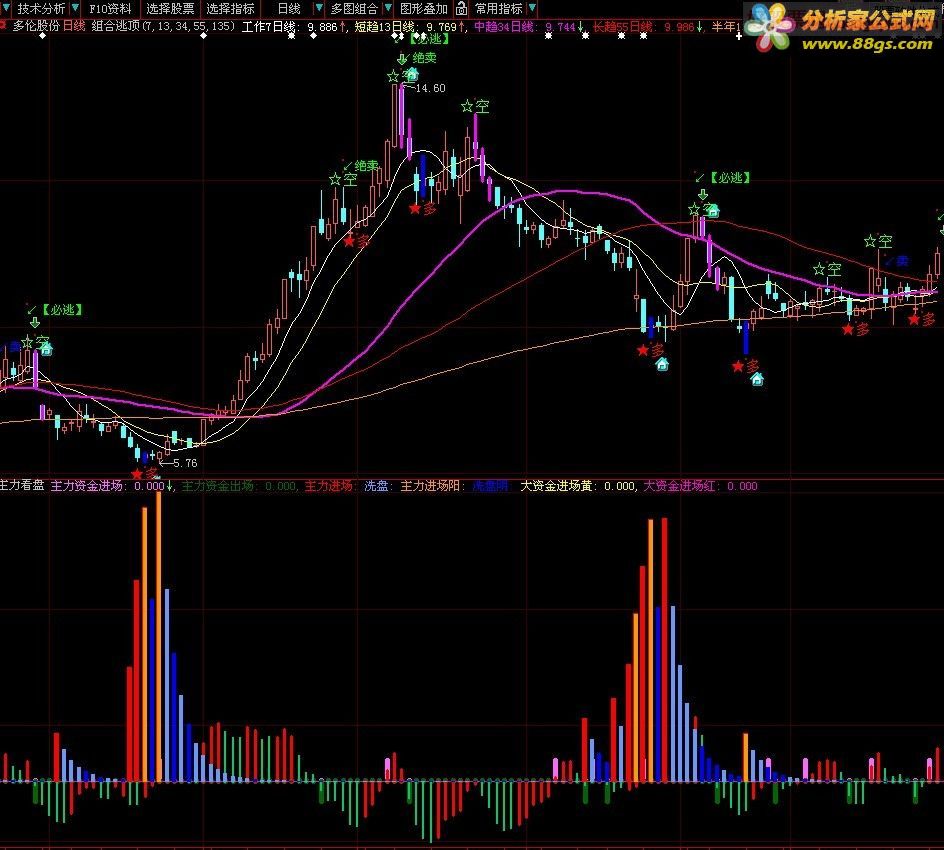The height and width of the screenshot is (850, 944).
Task: Click the 大资金进场红 legend entry
Action: (x=700, y=486)
